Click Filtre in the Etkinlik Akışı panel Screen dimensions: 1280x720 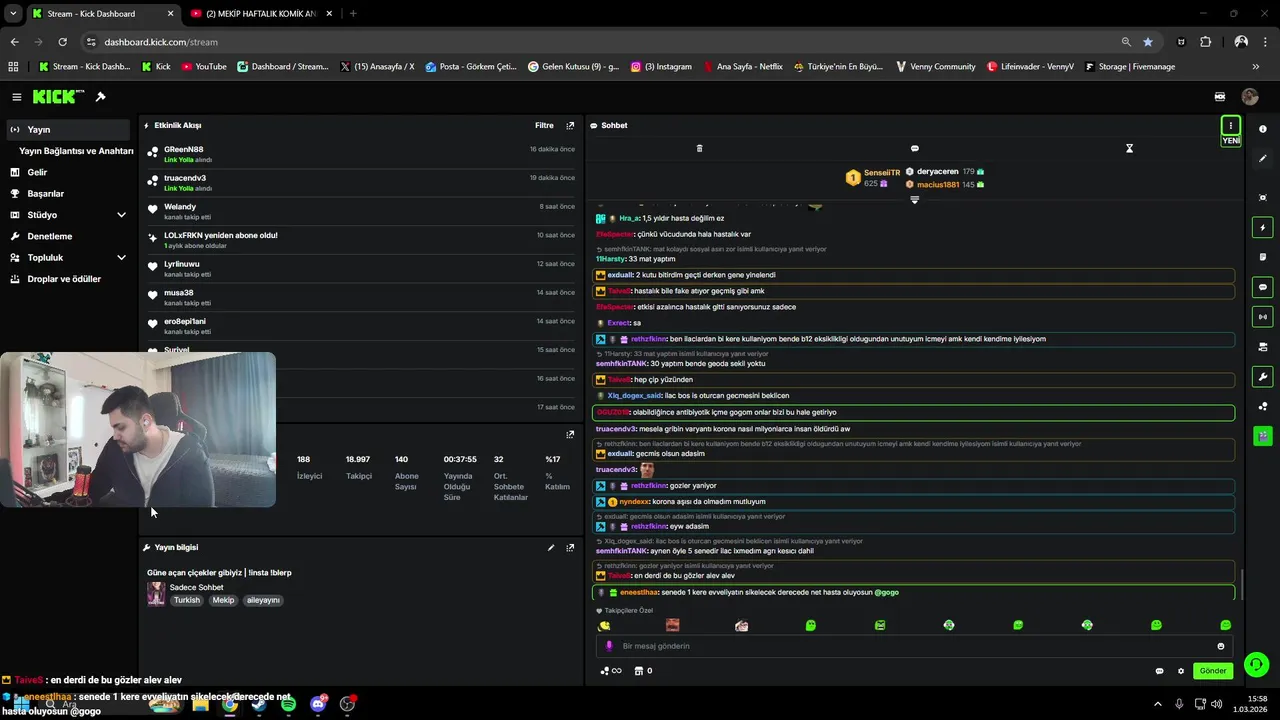tap(544, 126)
